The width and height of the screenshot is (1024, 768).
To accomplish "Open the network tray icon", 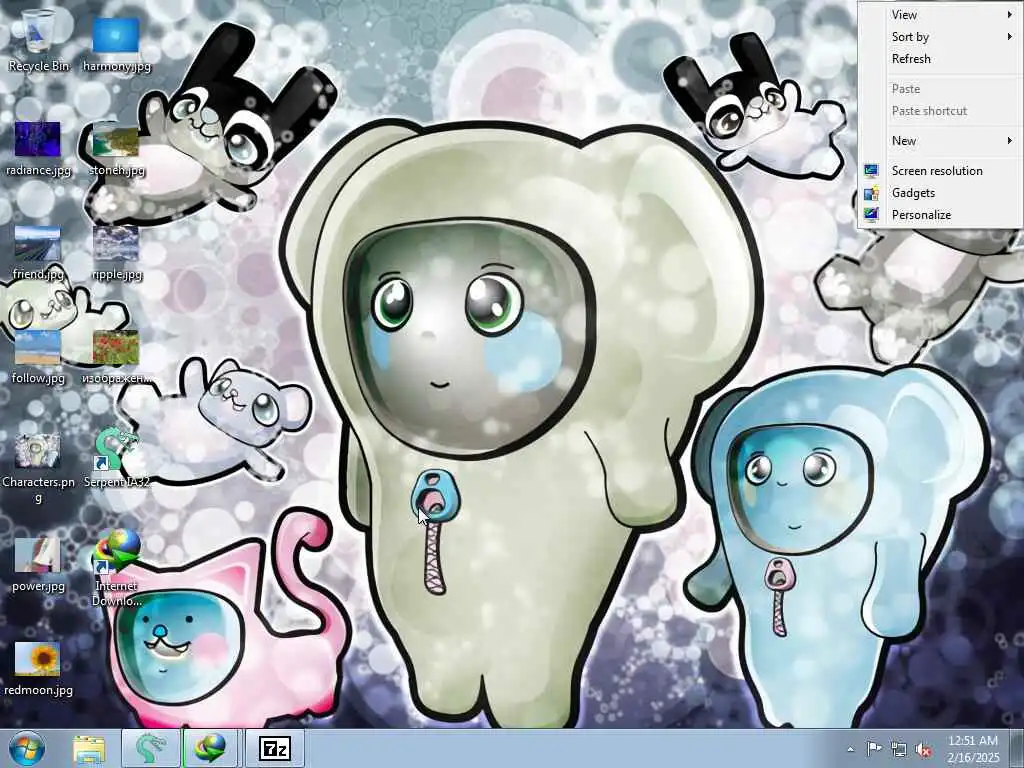I will [x=899, y=749].
